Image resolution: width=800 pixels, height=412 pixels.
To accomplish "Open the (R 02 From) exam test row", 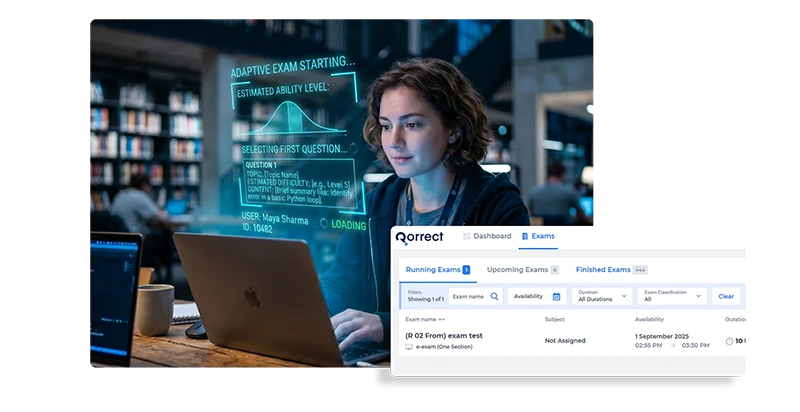I will pyautogui.click(x=572, y=341).
